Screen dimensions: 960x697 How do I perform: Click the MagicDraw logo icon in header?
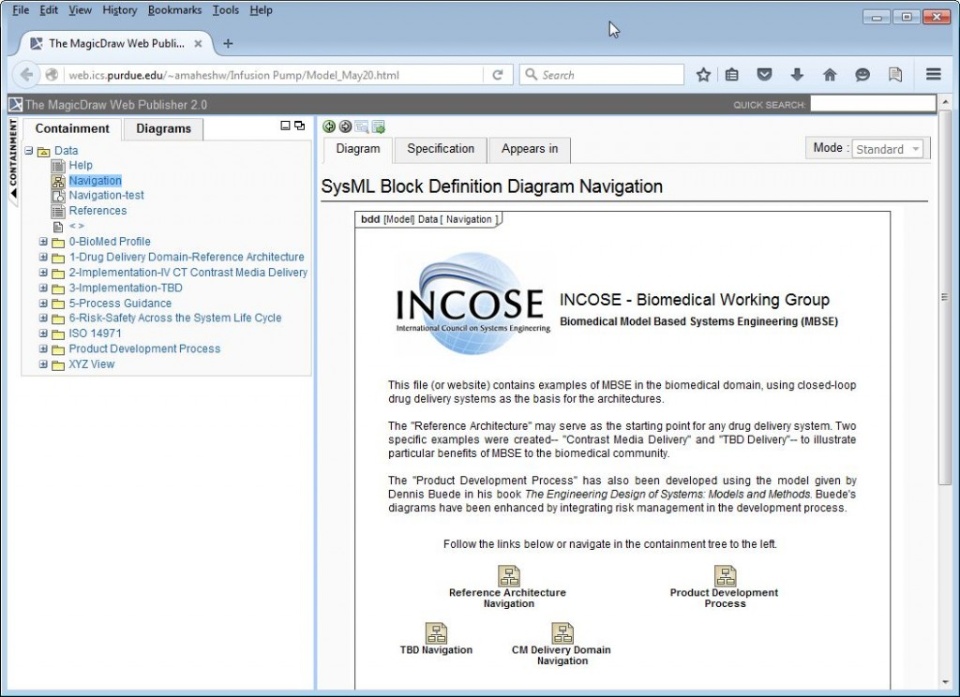click(16, 105)
